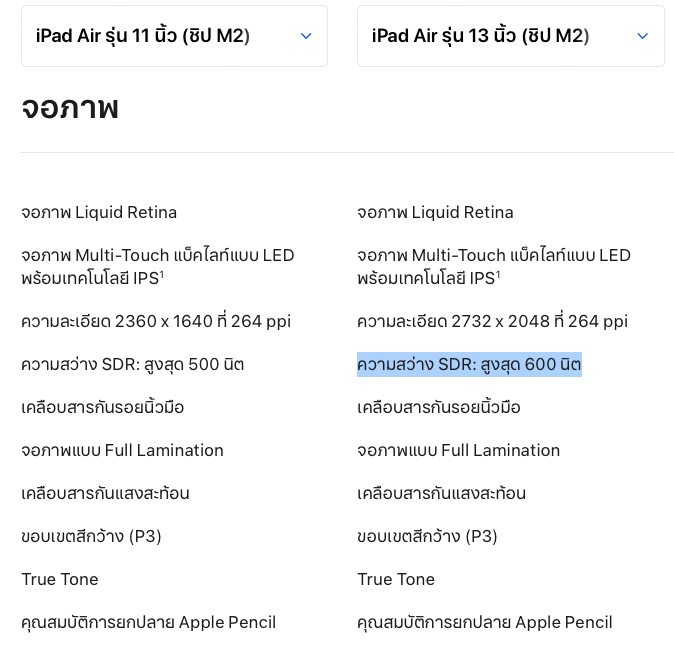Click the footnote 1 superscript in the left column
Screen dimensions: 674x648
tap(161, 273)
